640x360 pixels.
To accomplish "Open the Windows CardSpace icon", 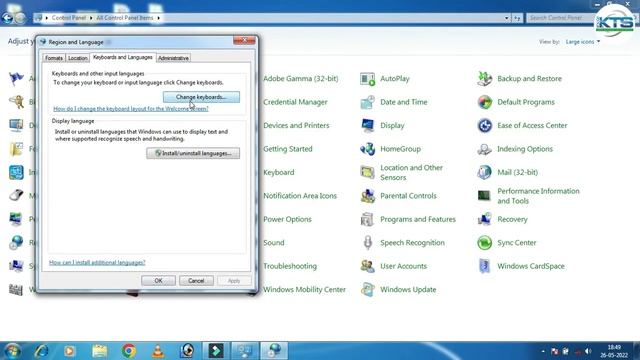I will tap(484, 266).
